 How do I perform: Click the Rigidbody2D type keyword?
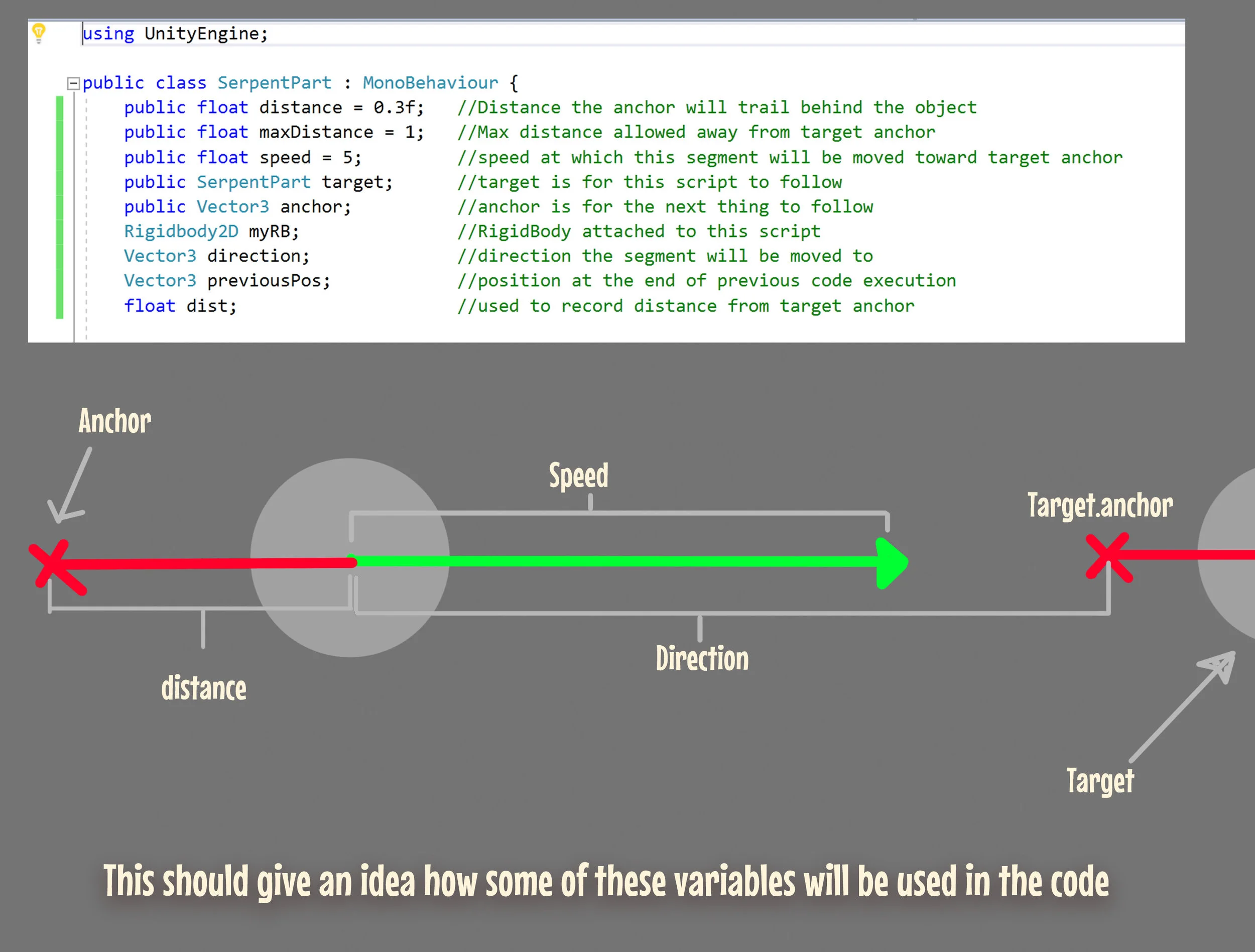pyautogui.click(x=181, y=231)
